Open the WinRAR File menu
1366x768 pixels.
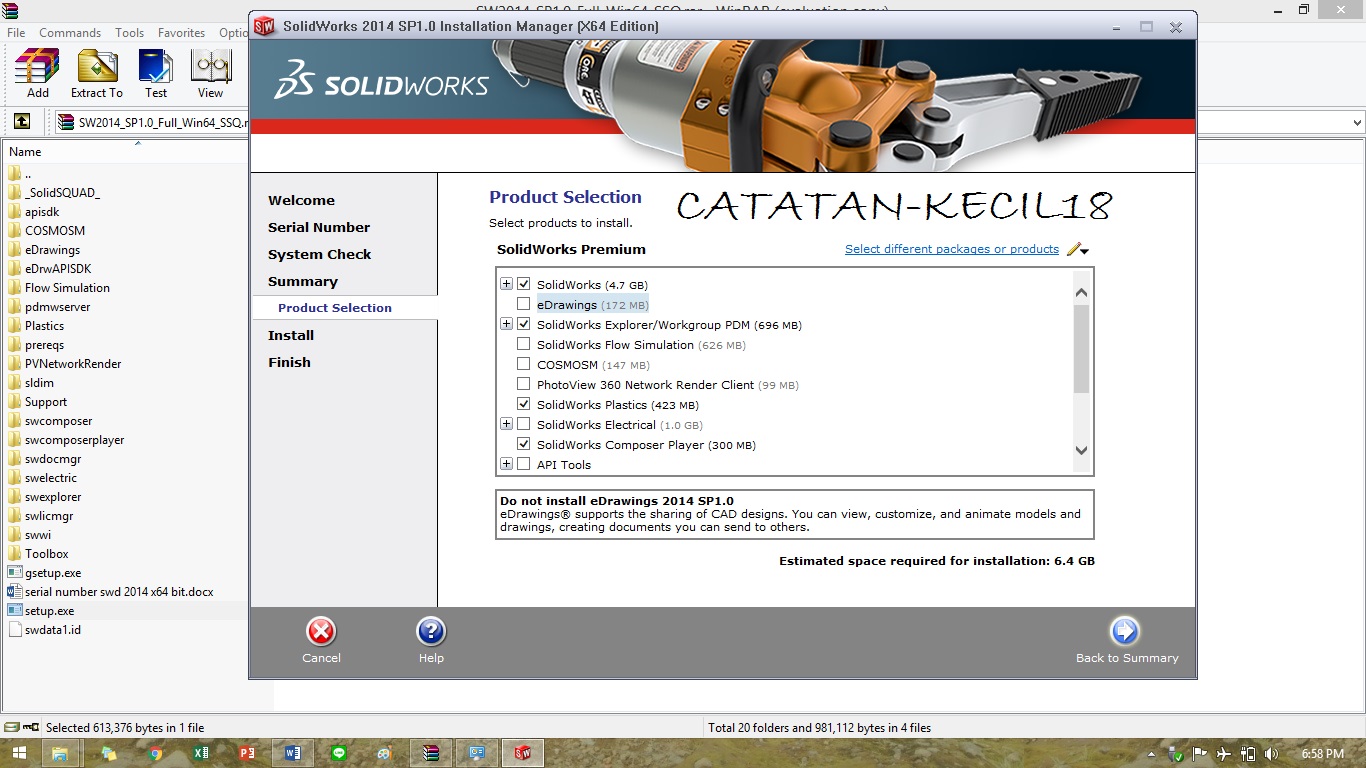click(16, 32)
